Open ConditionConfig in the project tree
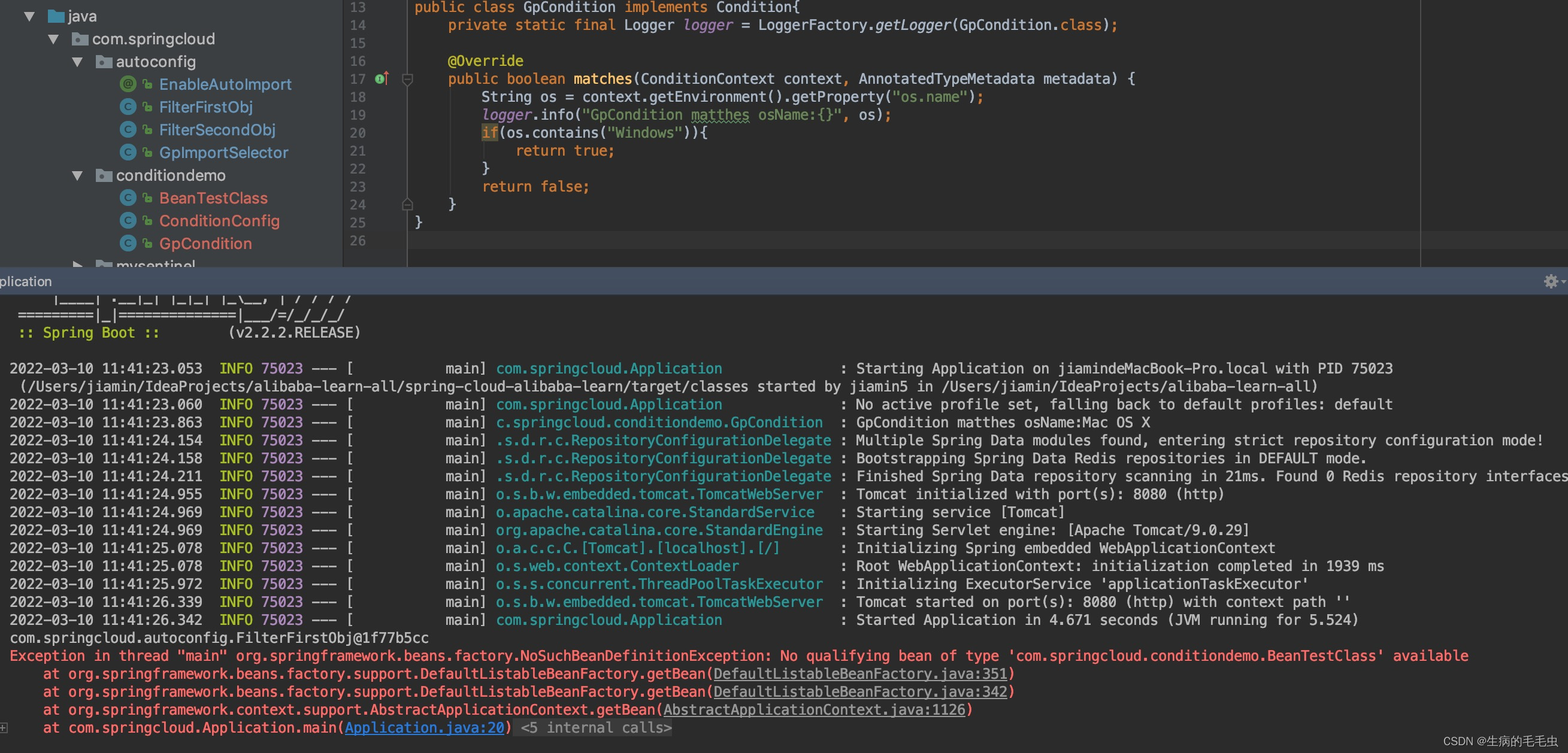Image resolution: width=1568 pixels, height=753 pixels. click(x=219, y=221)
